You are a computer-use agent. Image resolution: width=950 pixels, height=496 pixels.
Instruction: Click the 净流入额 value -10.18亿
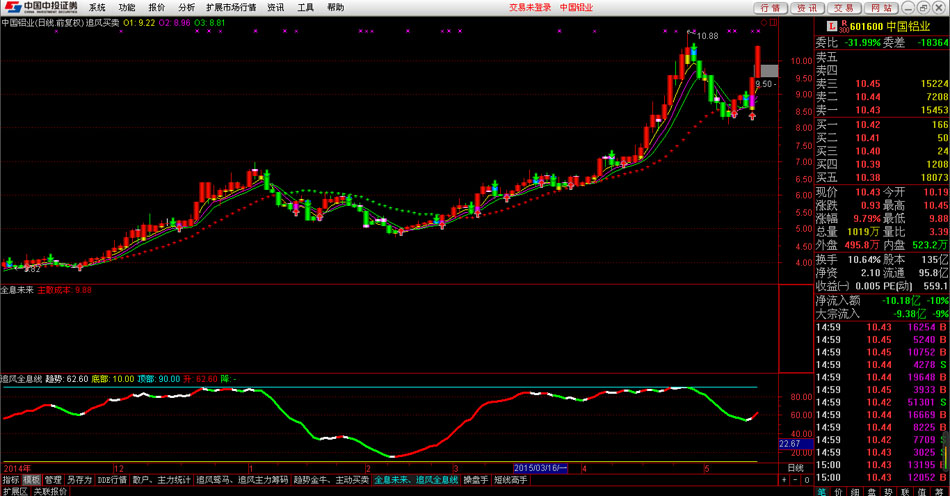pos(903,300)
